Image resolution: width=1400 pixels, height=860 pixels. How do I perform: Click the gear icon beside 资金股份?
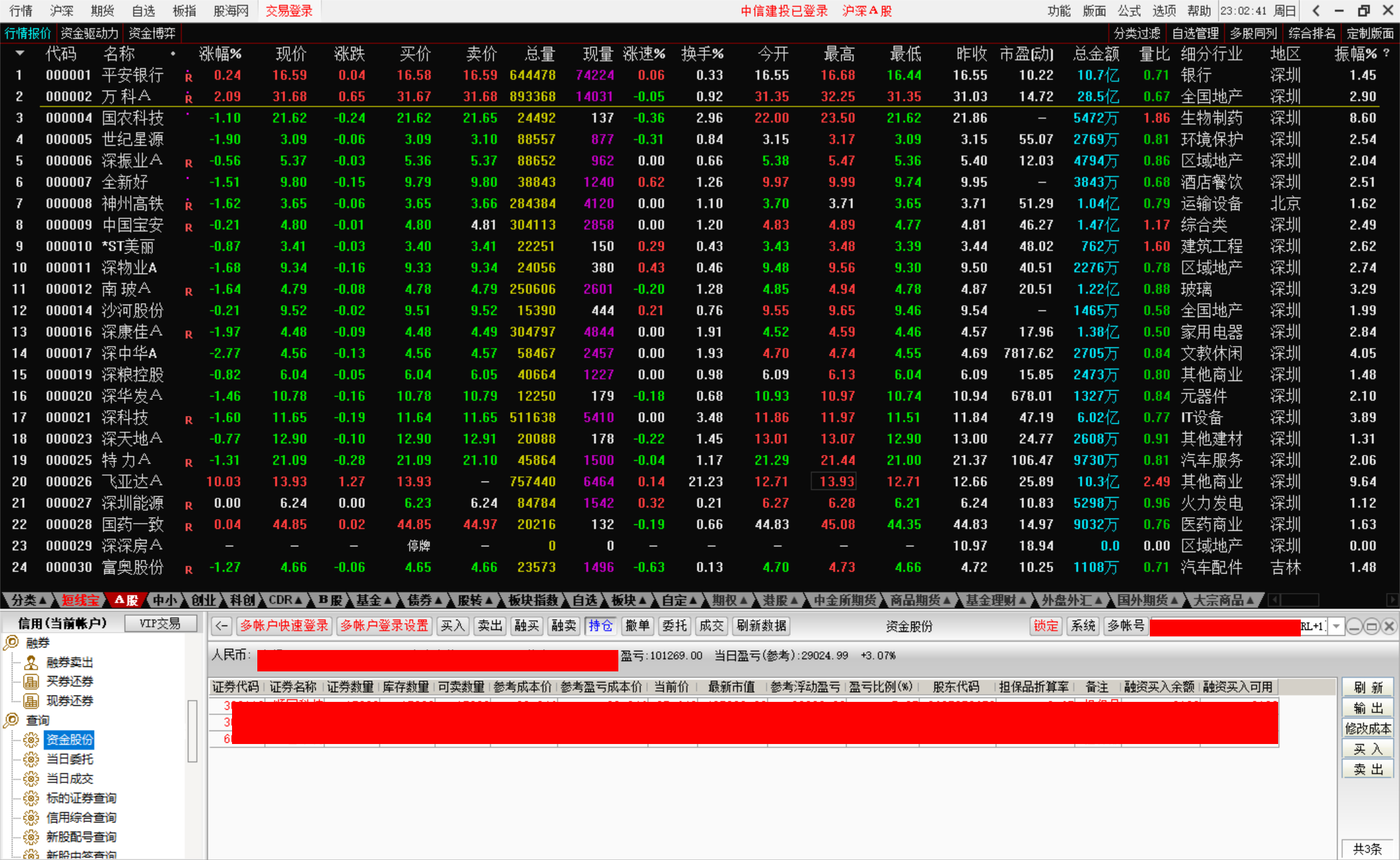tap(31, 739)
